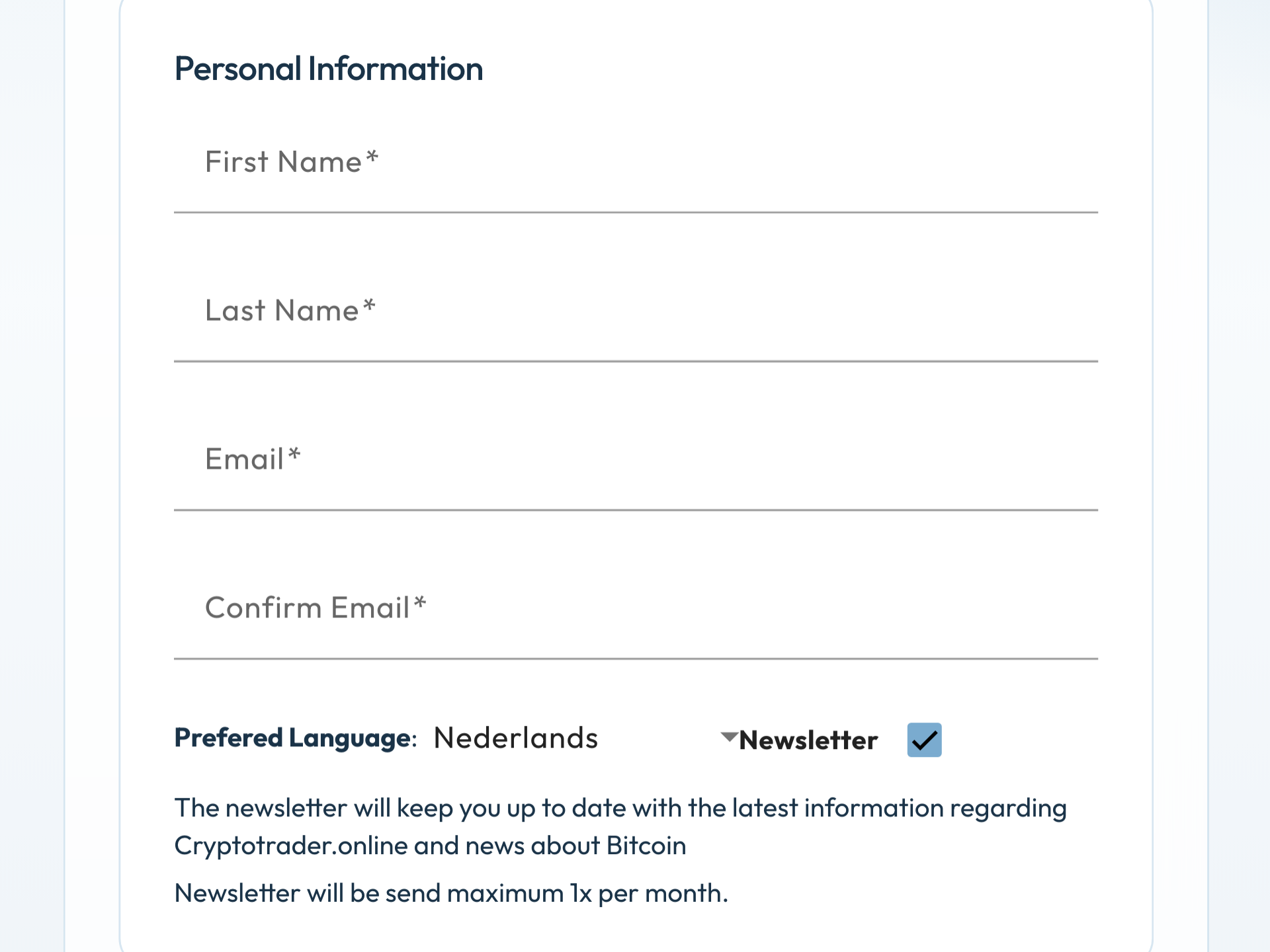The width and height of the screenshot is (1270, 952).
Task: Click the 'maximum 1x per month' notice
Action: (587, 893)
